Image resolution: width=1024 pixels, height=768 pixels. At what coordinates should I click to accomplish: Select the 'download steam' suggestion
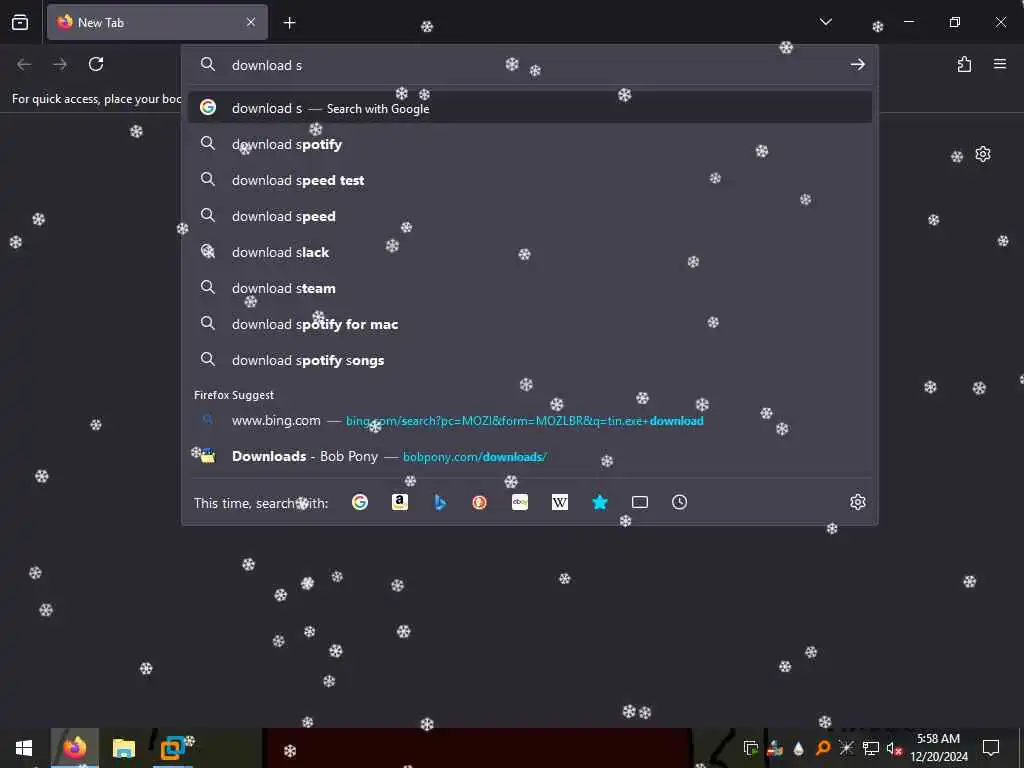[x=530, y=288]
